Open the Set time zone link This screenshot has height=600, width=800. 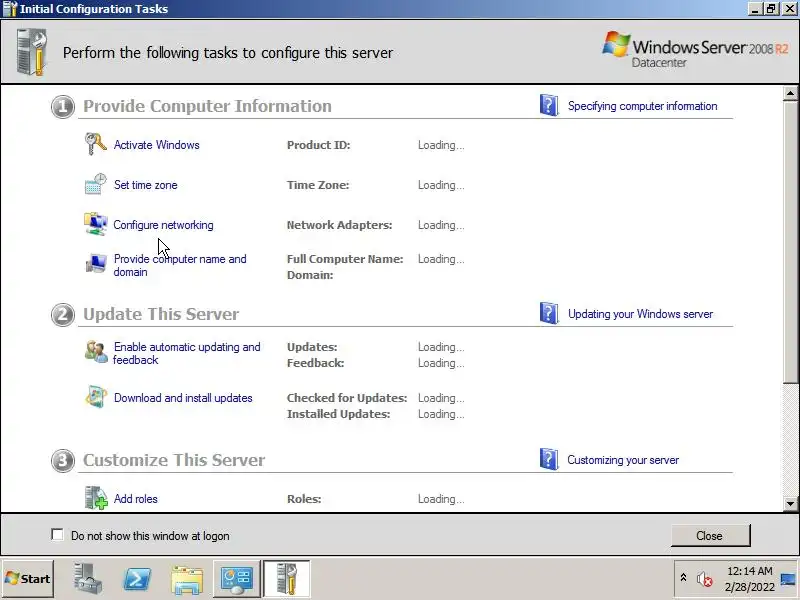click(145, 185)
